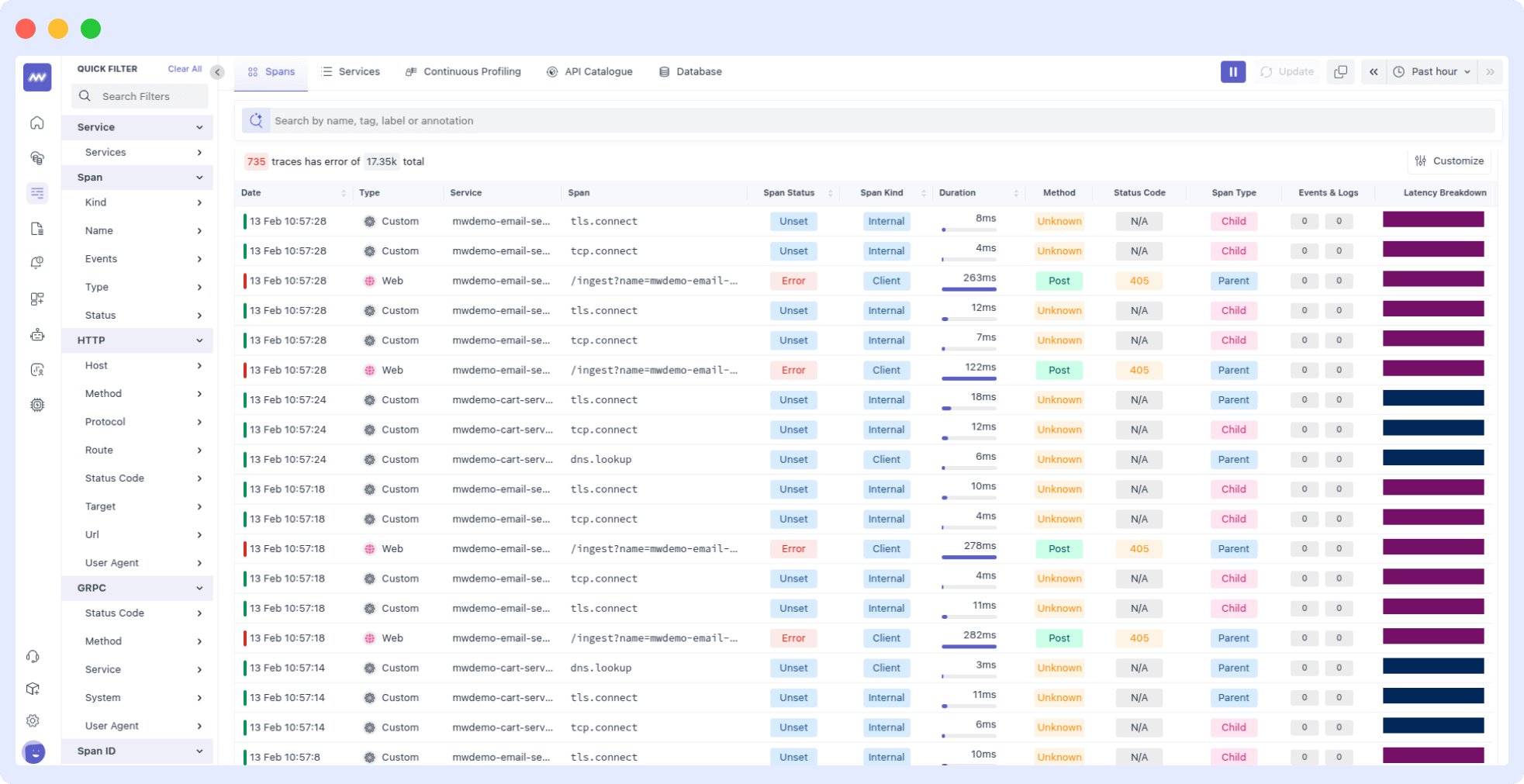Open Settings via the gear icon in sidebar

(33, 720)
